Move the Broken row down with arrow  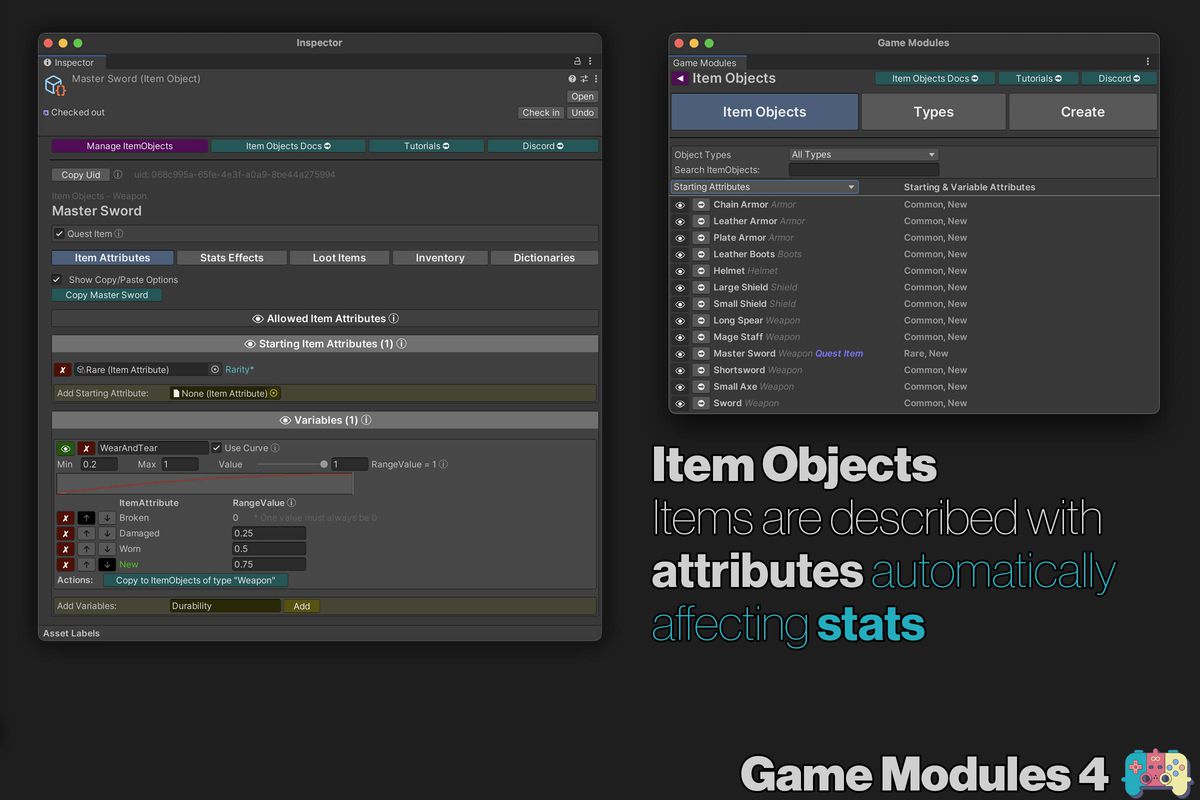107,518
